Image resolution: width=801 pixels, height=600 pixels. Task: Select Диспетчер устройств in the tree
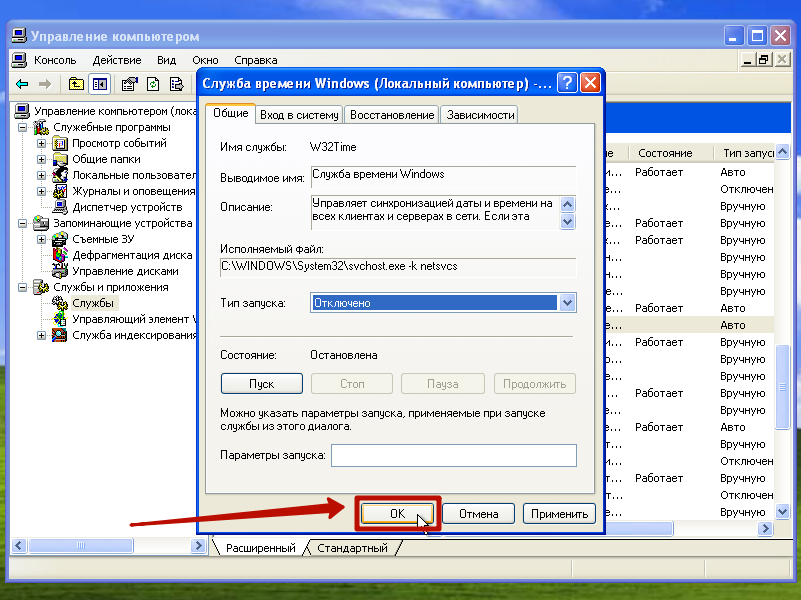tap(118, 207)
